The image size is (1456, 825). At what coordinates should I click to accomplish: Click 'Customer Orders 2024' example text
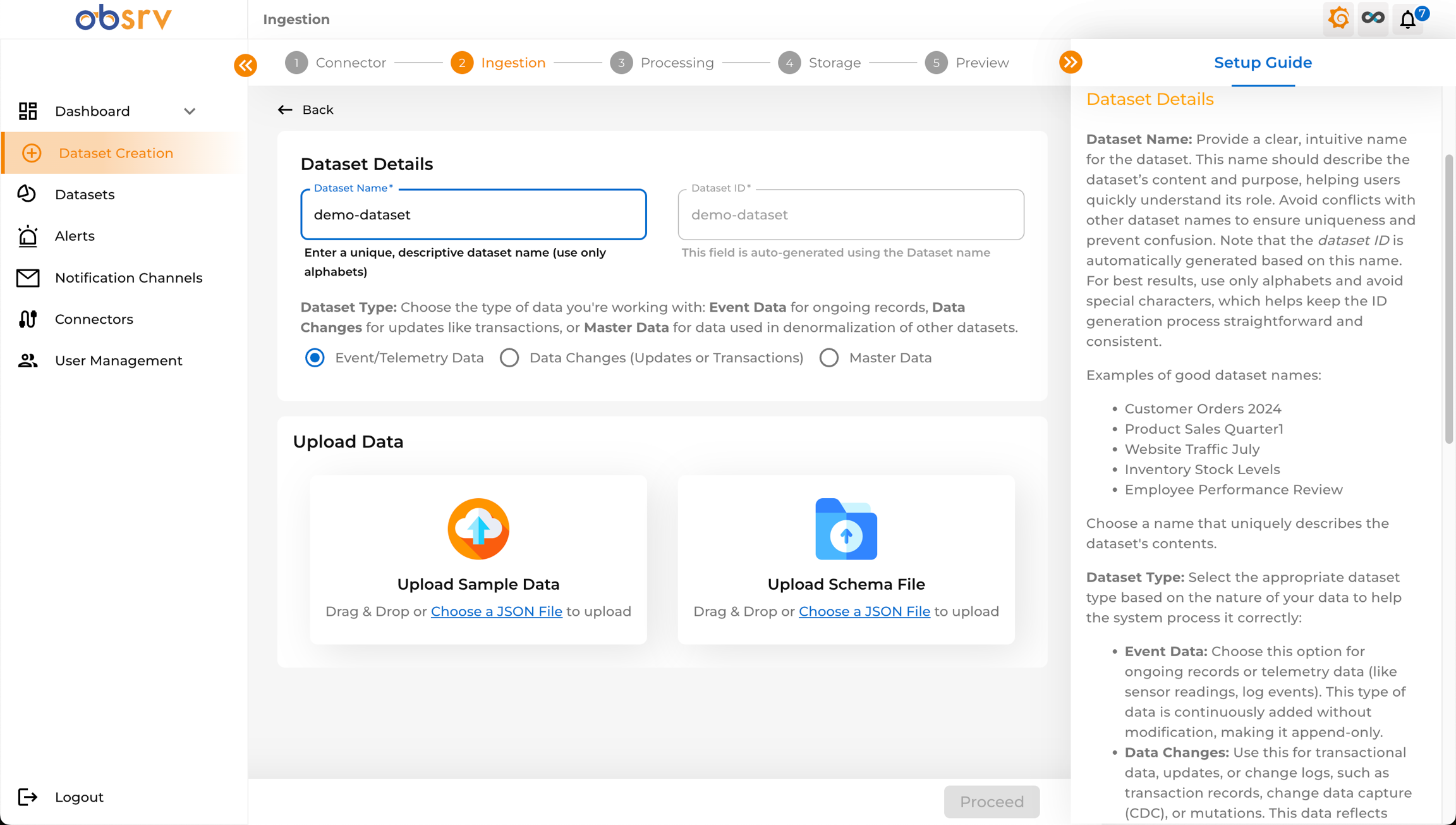1203,409
